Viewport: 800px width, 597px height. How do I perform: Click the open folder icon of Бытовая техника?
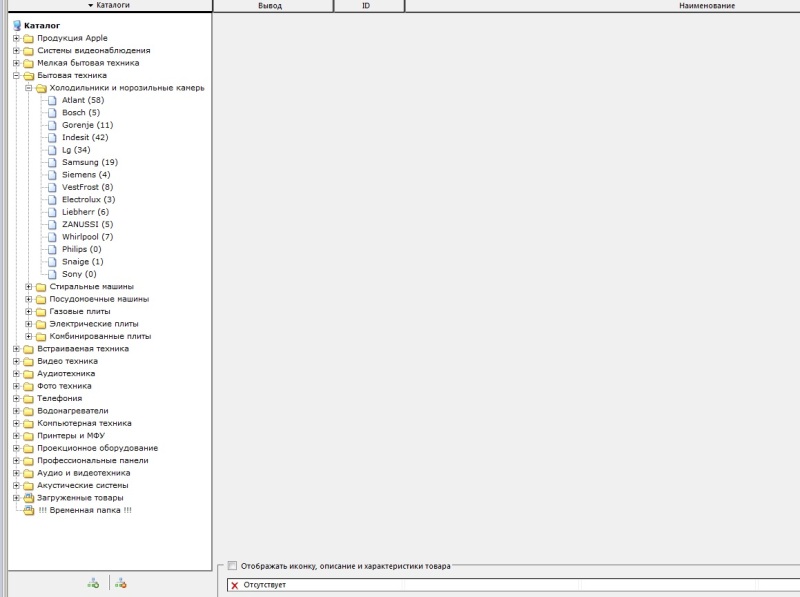29,76
